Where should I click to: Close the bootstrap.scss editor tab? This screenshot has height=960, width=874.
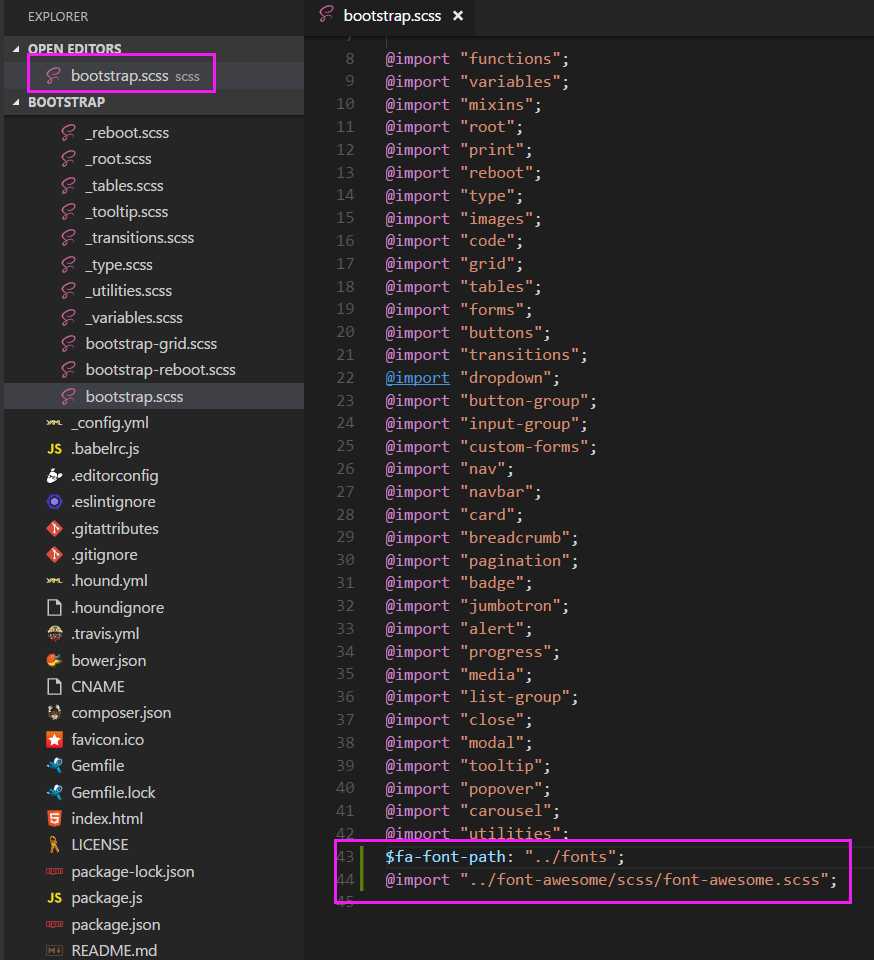458,16
